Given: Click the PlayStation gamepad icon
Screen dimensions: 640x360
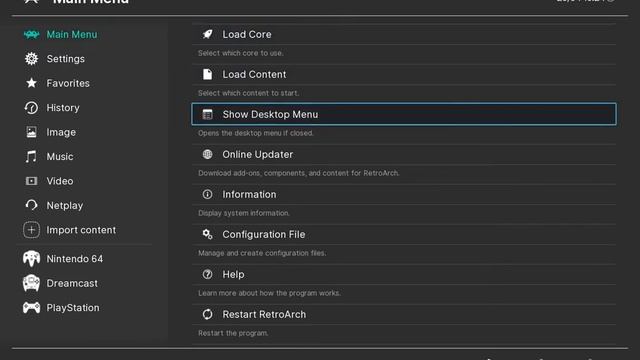Looking at the screenshot, I should click(x=31, y=308).
